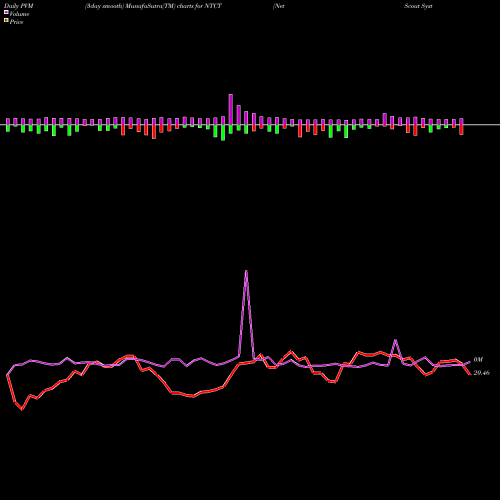
Task: Click the '(Net' title text
Action: pos(279,6)
